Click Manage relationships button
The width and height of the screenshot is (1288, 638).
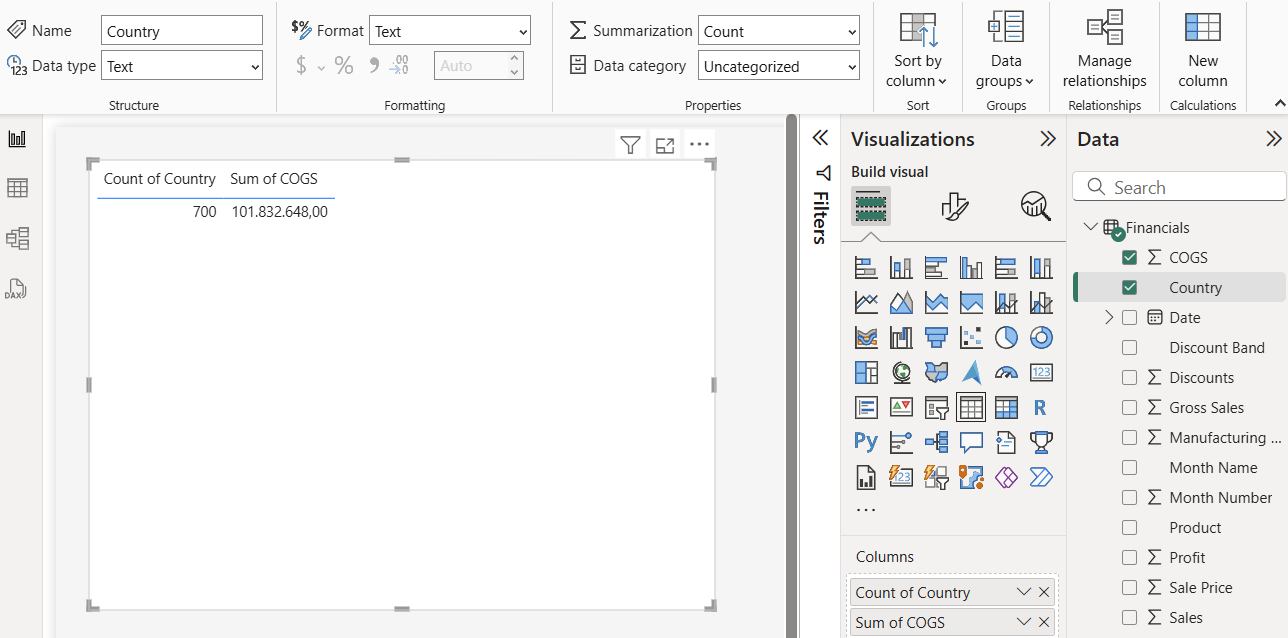(x=1104, y=50)
